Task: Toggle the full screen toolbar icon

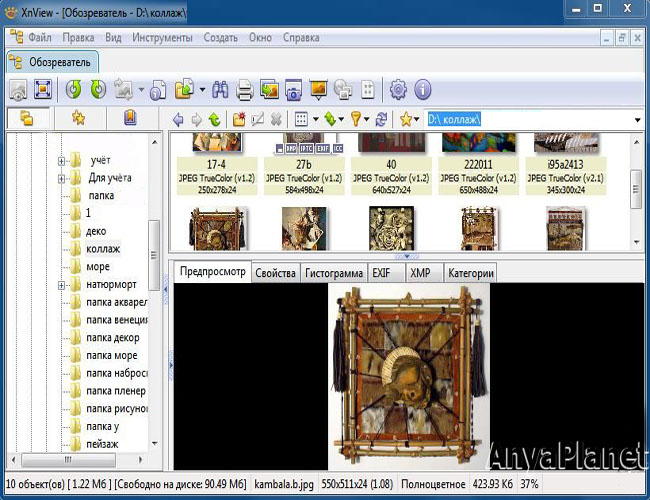Action: click(x=42, y=90)
